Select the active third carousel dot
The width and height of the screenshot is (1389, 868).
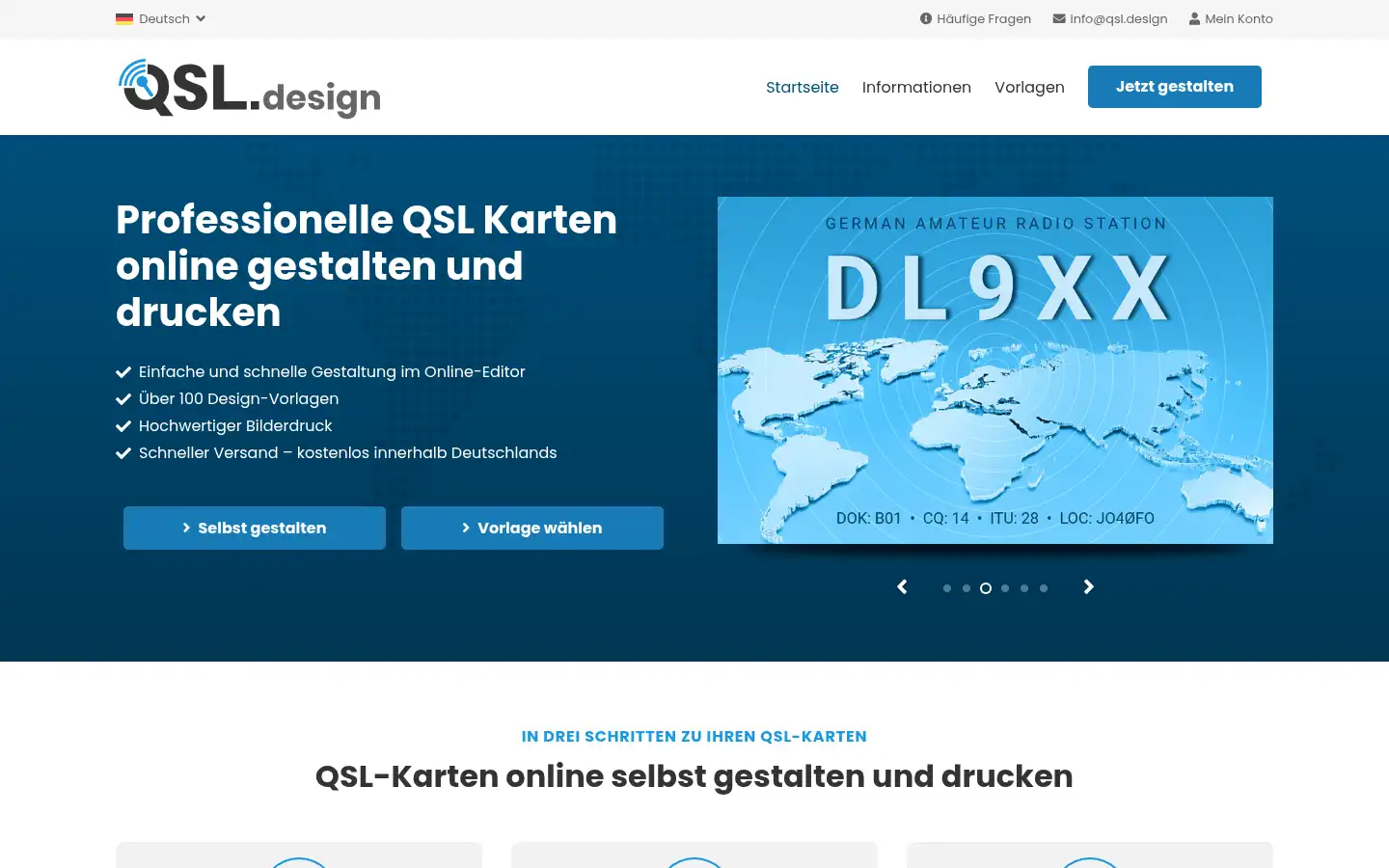(986, 588)
